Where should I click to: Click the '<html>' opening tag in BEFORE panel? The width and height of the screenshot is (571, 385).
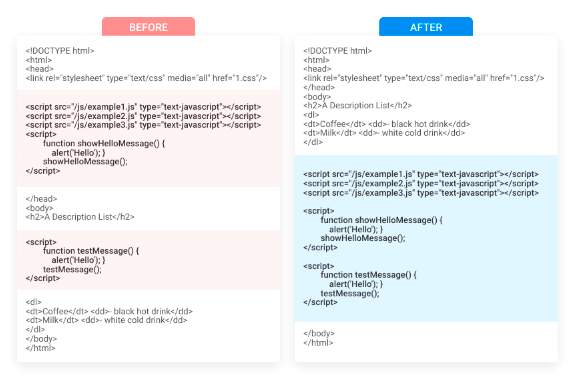pos(39,60)
